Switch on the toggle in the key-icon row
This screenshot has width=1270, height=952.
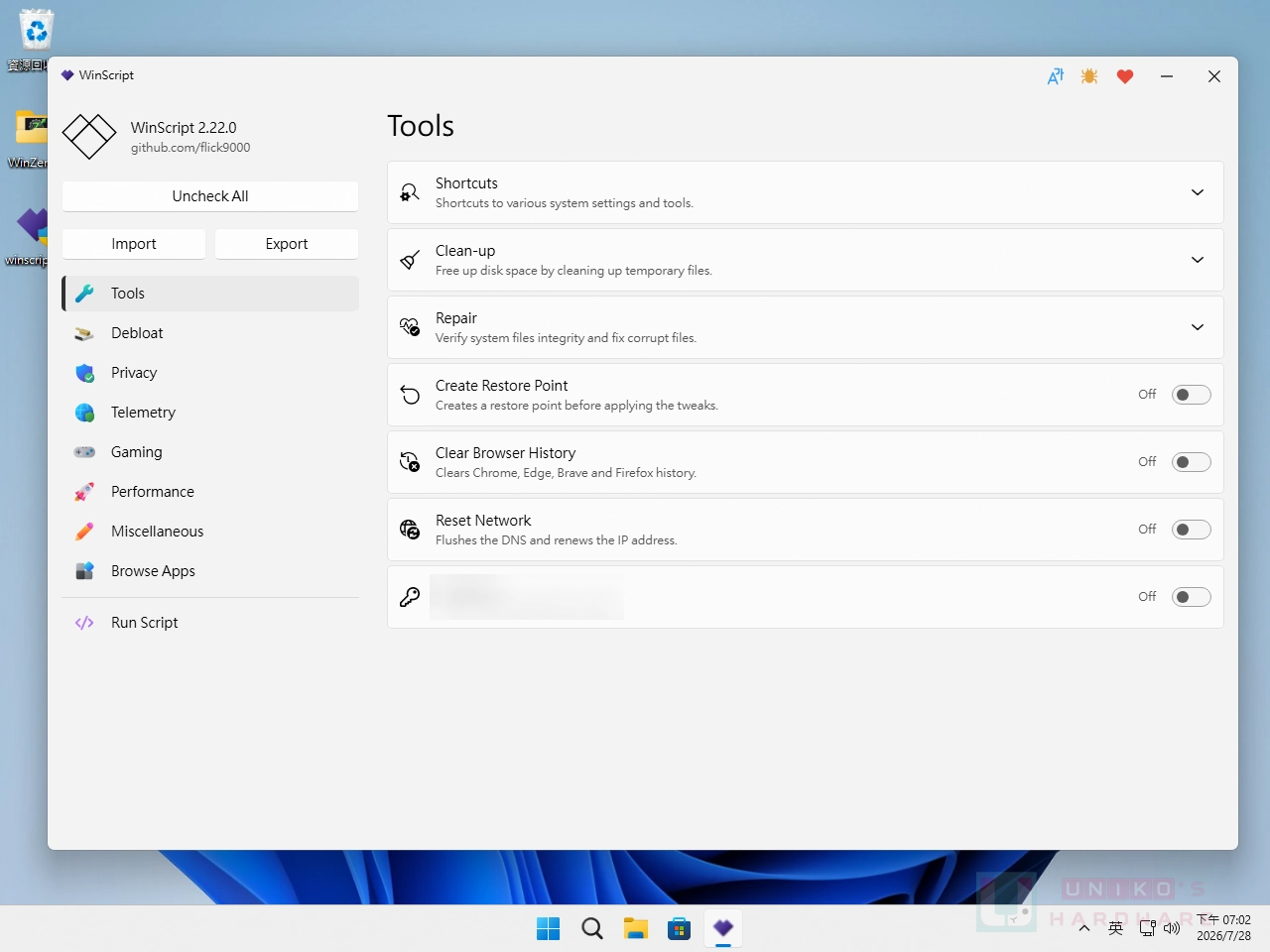[x=1192, y=597]
